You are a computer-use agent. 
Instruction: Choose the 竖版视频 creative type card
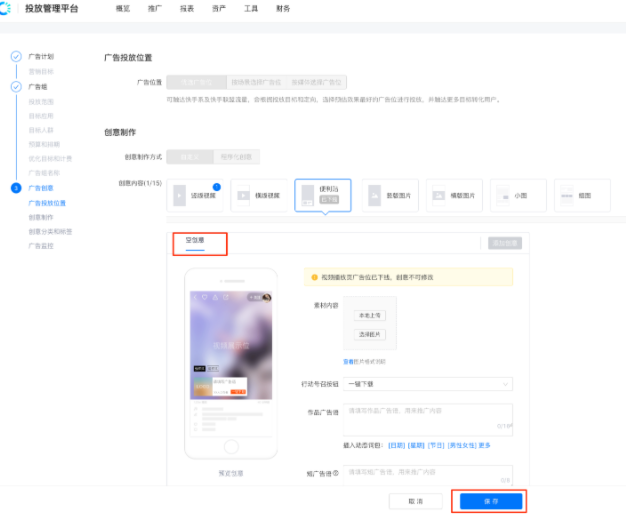click(195, 196)
